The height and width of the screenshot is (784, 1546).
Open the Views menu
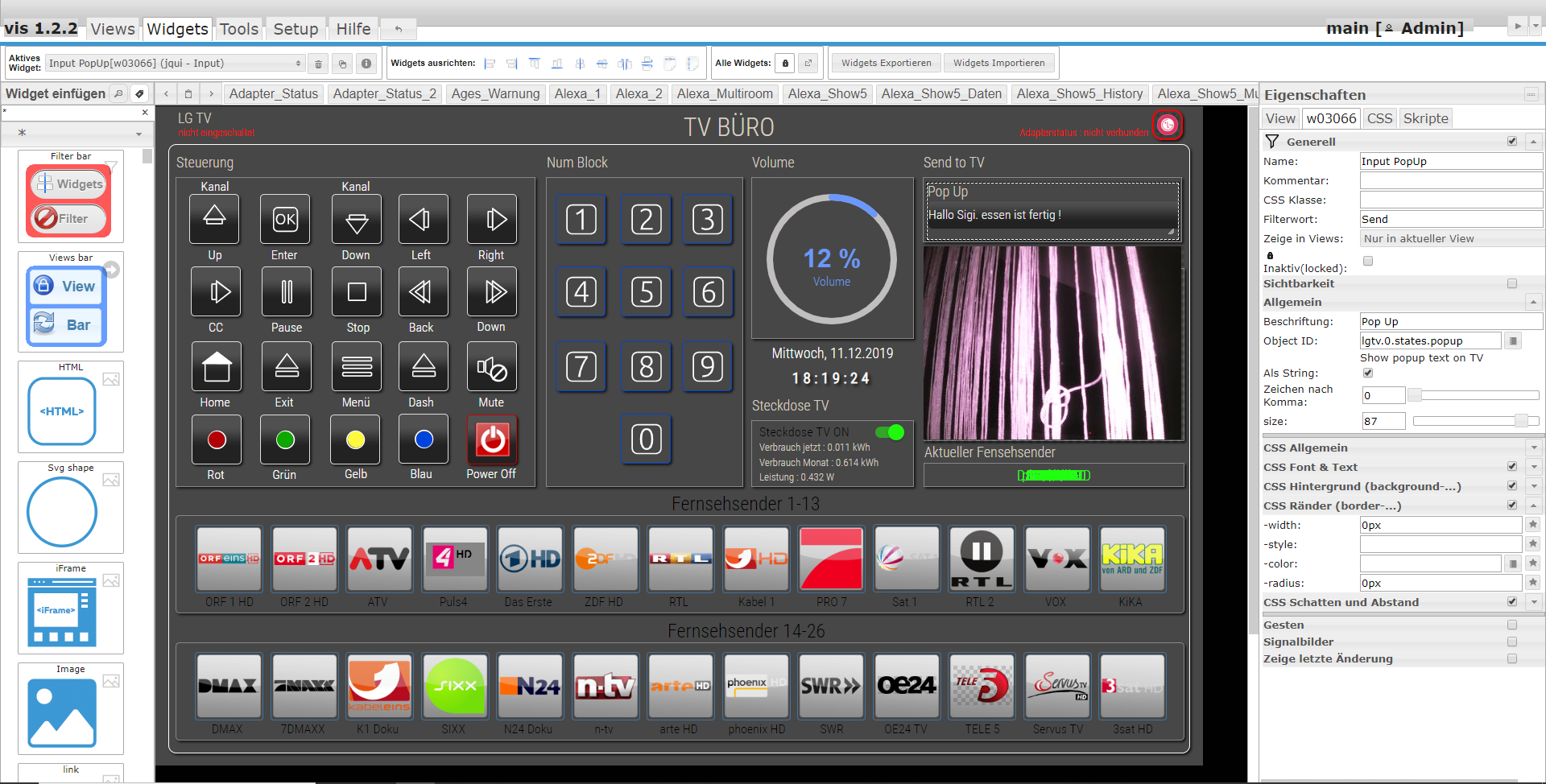pyautogui.click(x=113, y=29)
